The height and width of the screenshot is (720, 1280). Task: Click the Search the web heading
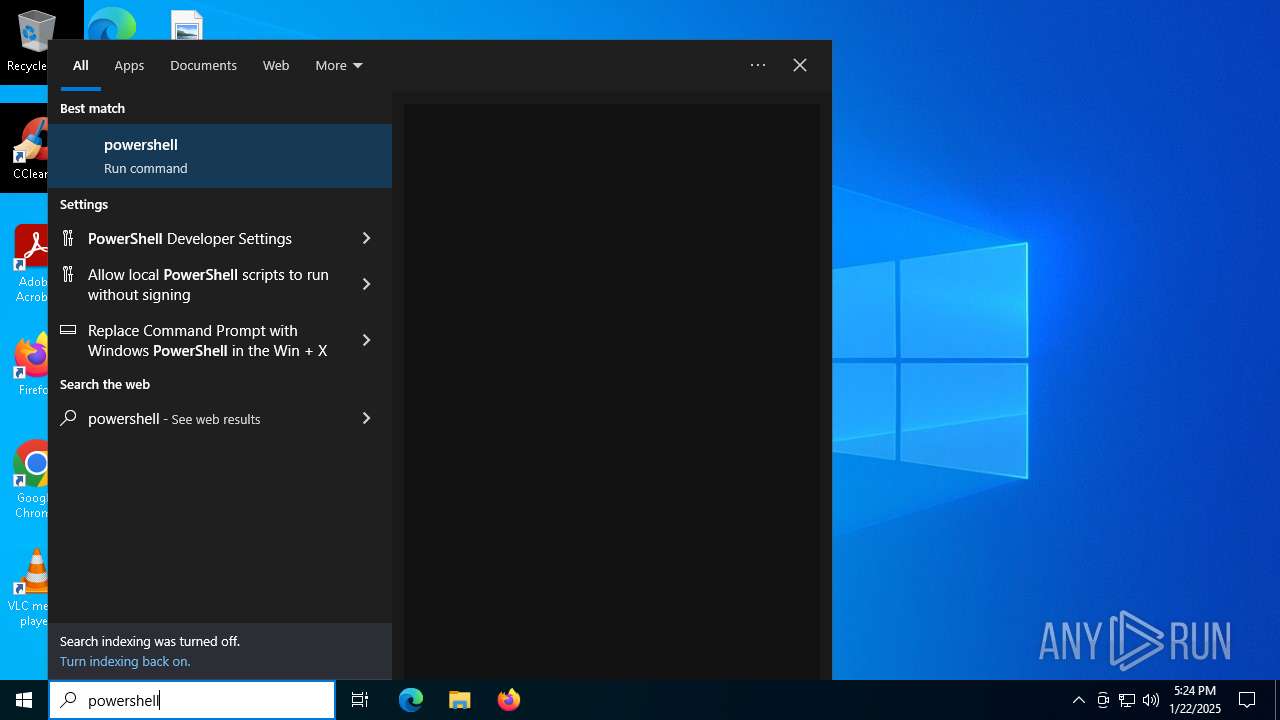tap(105, 384)
